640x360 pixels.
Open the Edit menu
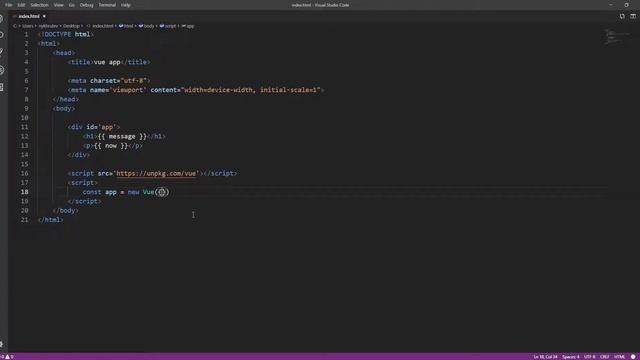click(x=21, y=5)
